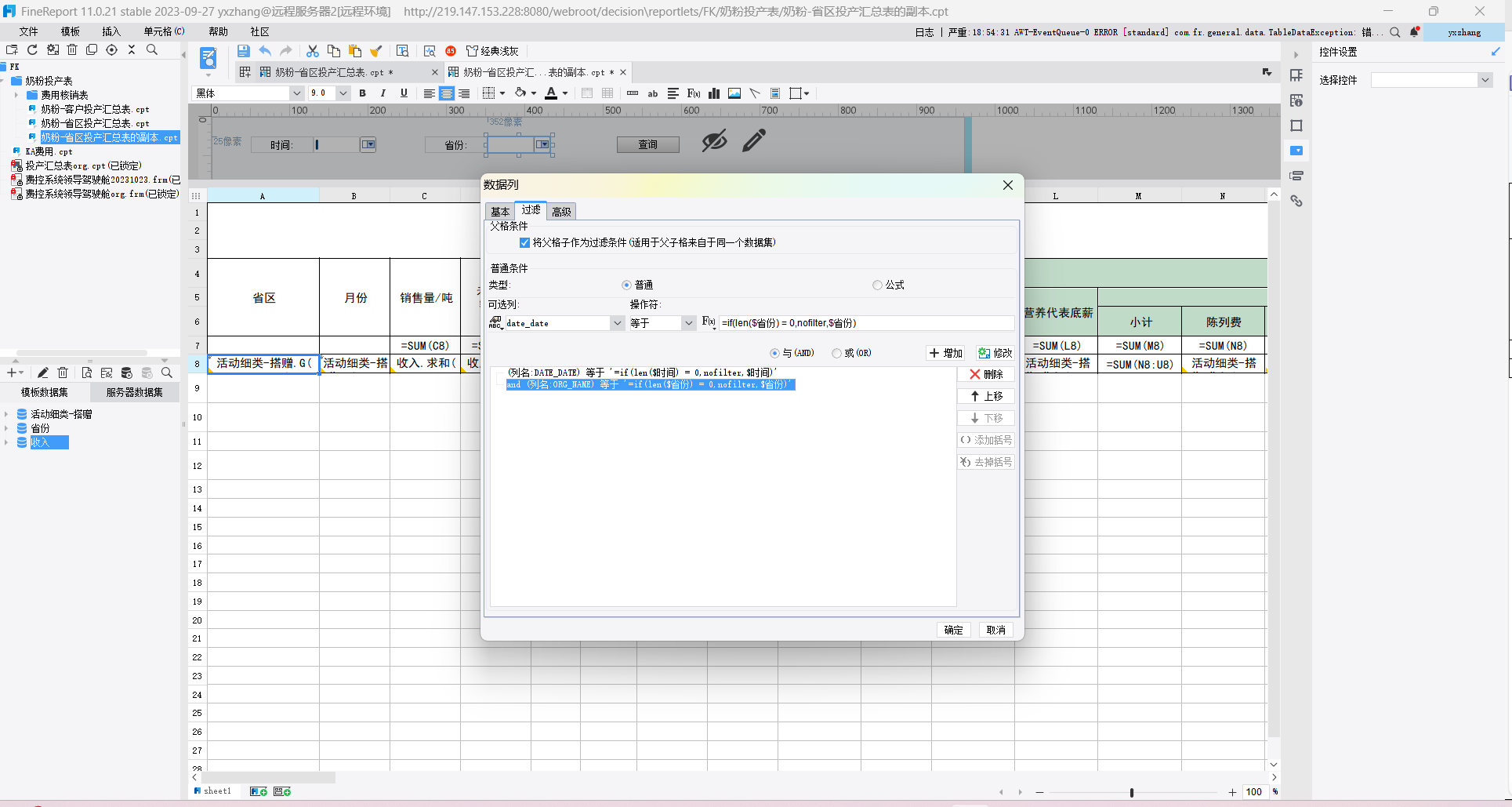Click the 取消 button in dialog
Image resolution: width=1512 pixels, height=807 pixels.
tap(996, 631)
